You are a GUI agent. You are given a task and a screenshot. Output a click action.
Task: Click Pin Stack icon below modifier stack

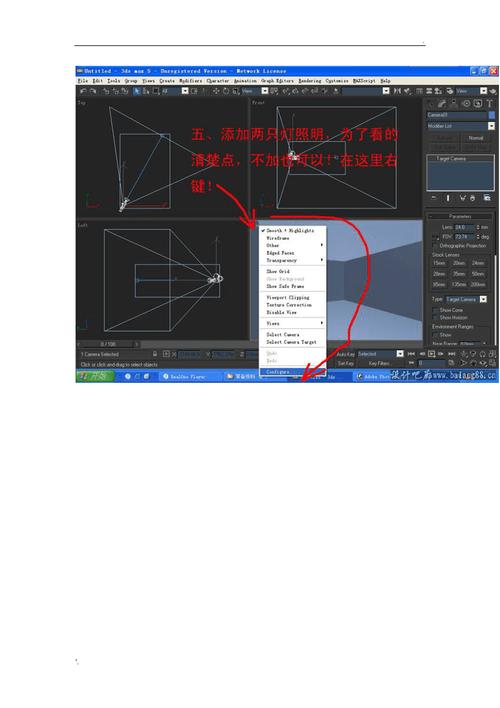434,198
